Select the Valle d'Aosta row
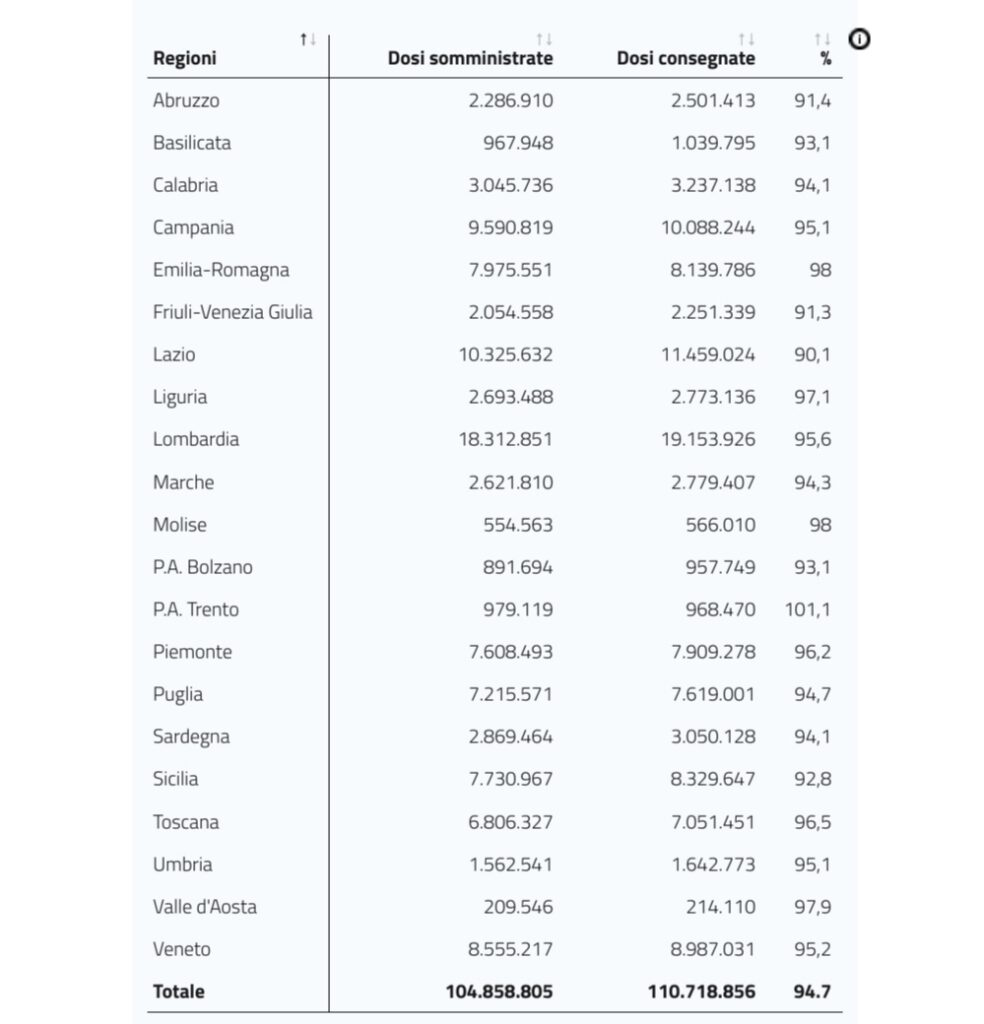Image resolution: width=984 pixels, height=1024 pixels. click(x=494, y=906)
